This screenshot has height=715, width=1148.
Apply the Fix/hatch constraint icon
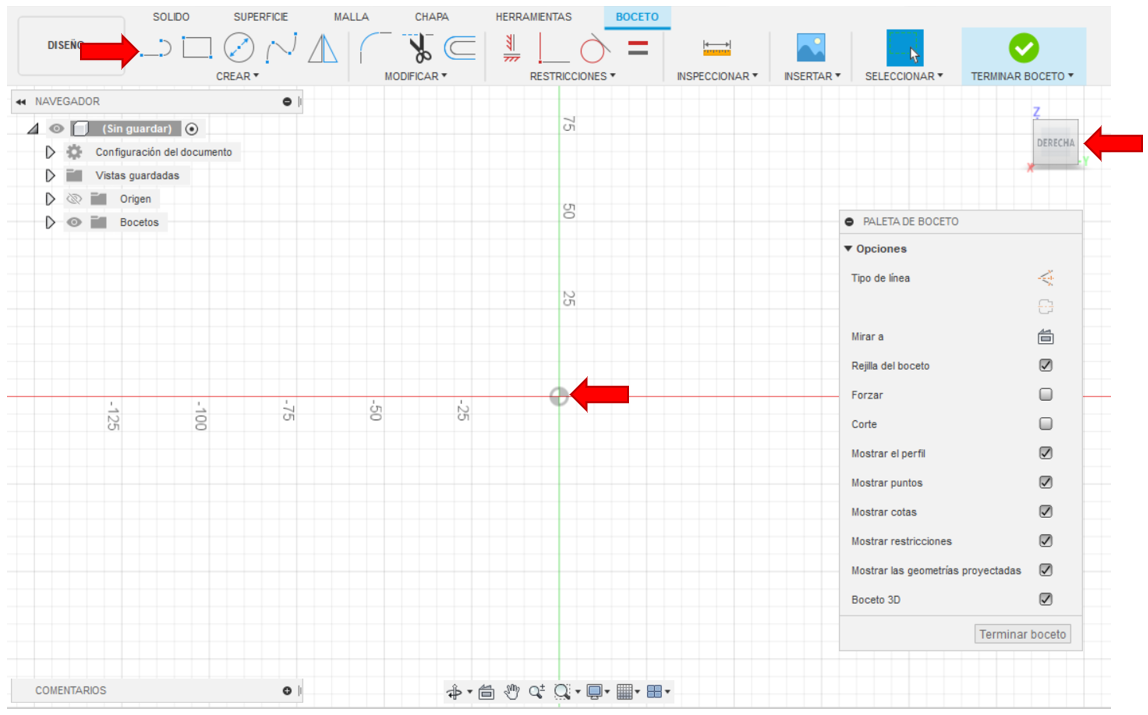pyautogui.click(x=511, y=48)
